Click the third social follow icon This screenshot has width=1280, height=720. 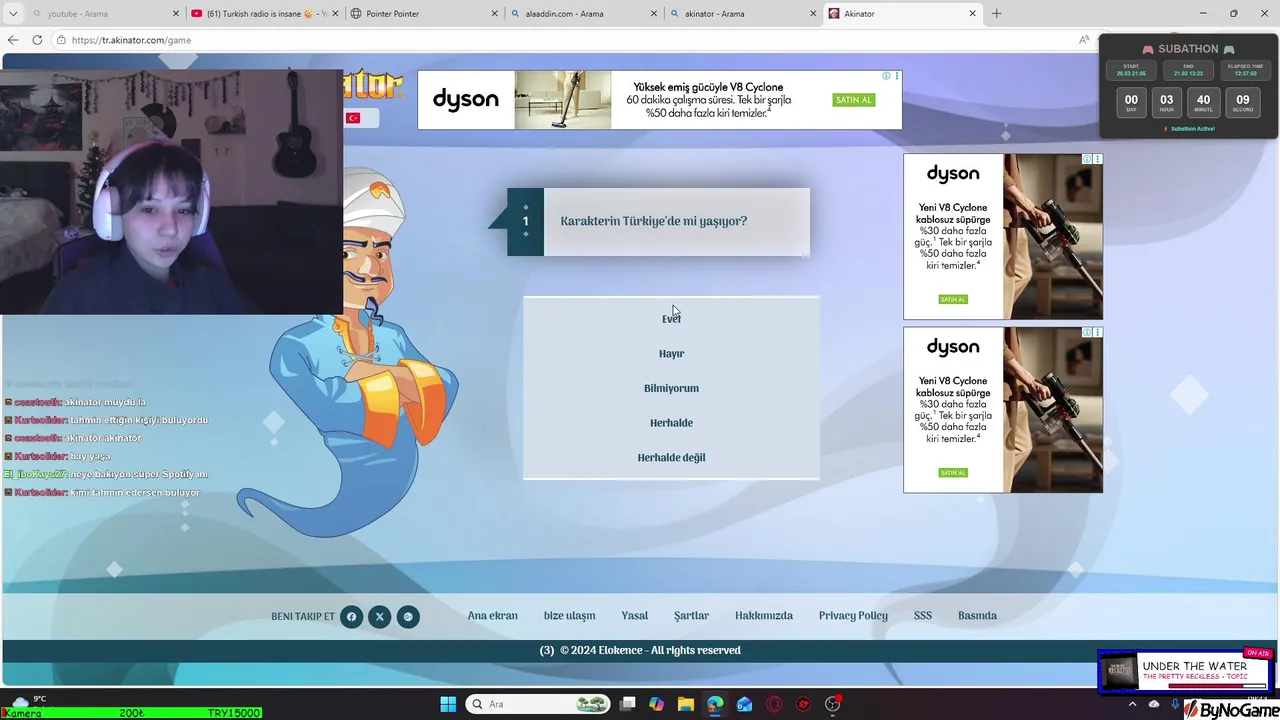click(408, 617)
